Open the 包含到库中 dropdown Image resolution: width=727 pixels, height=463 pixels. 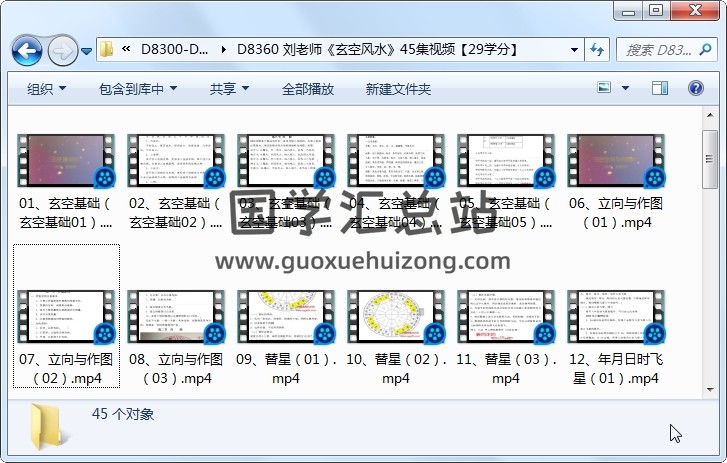coord(138,89)
